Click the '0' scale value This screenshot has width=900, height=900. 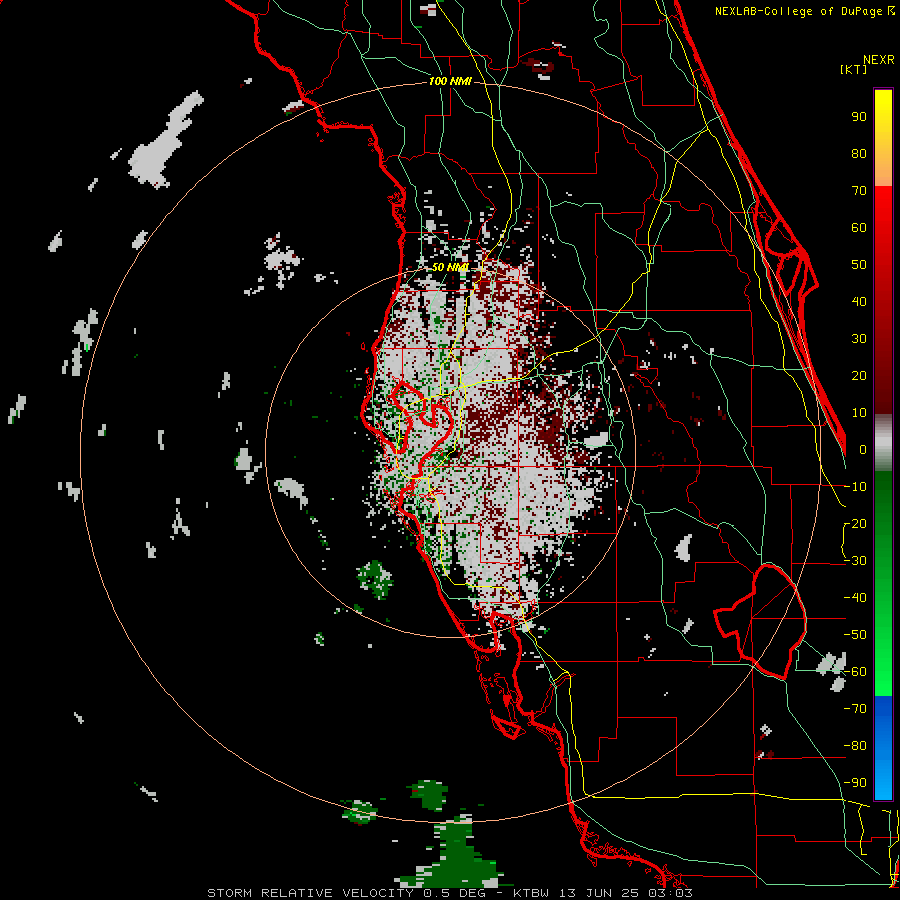point(863,450)
